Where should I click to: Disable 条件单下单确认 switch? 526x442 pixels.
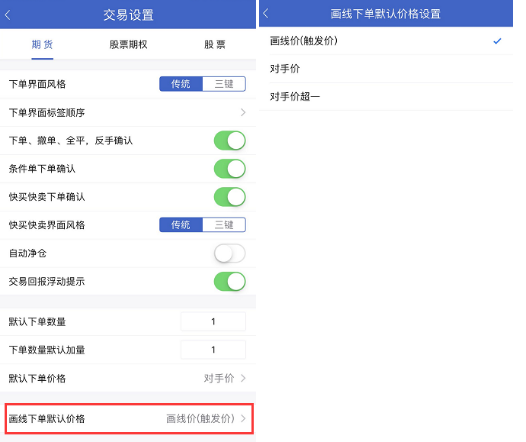coord(230,169)
